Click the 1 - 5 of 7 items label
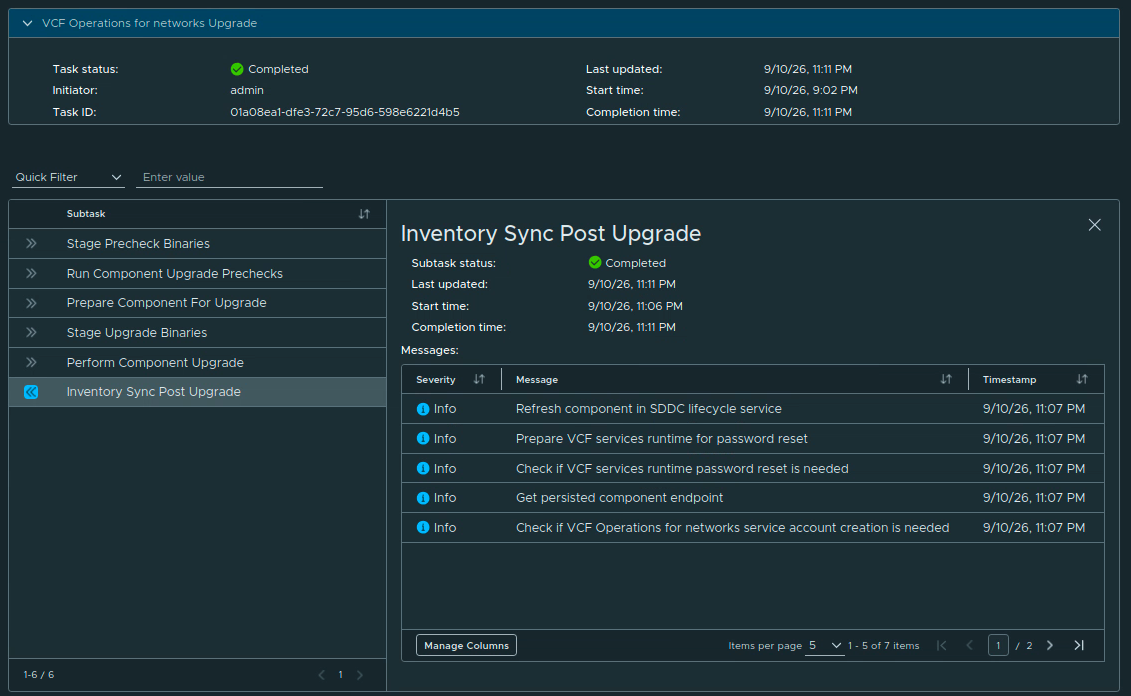This screenshot has height=696, width=1131. (884, 646)
